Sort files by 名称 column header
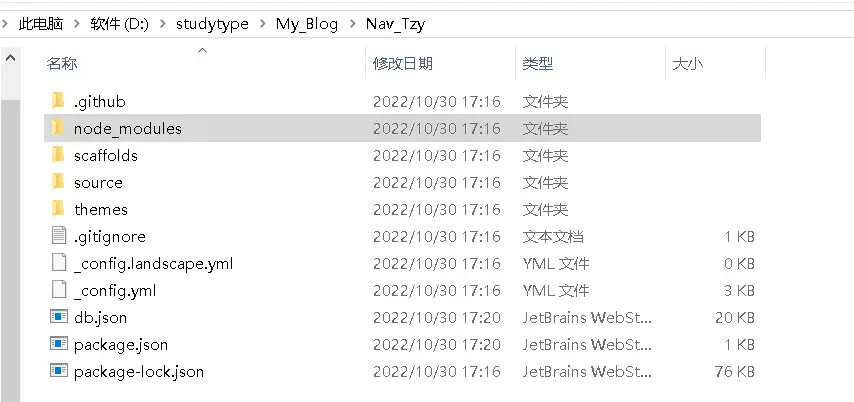Image resolution: width=854 pixels, height=402 pixels. (x=62, y=64)
